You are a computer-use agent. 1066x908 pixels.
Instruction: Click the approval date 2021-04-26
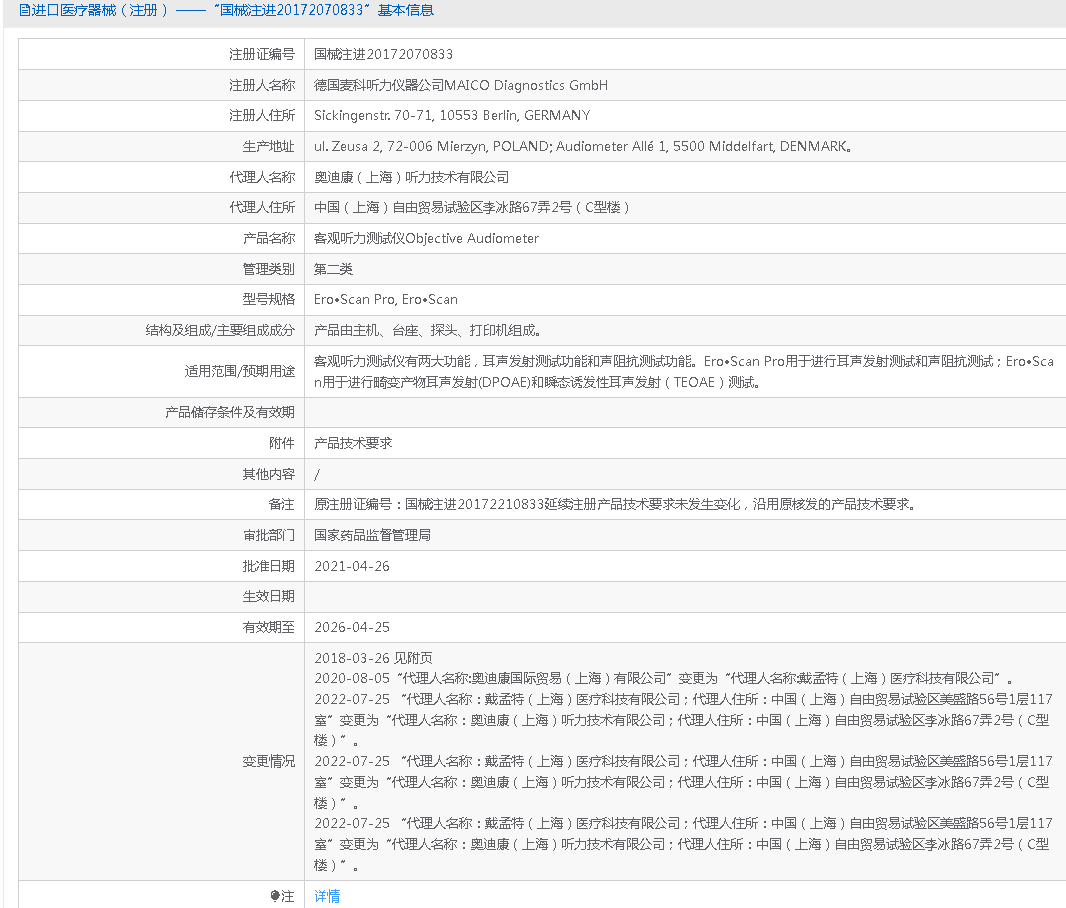(x=352, y=566)
